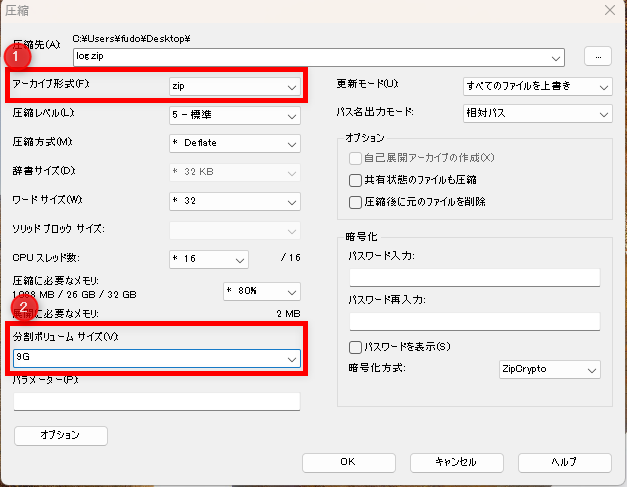
Task: Open the 圧縮方式 dropdown showing Deflate
Action: point(234,143)
